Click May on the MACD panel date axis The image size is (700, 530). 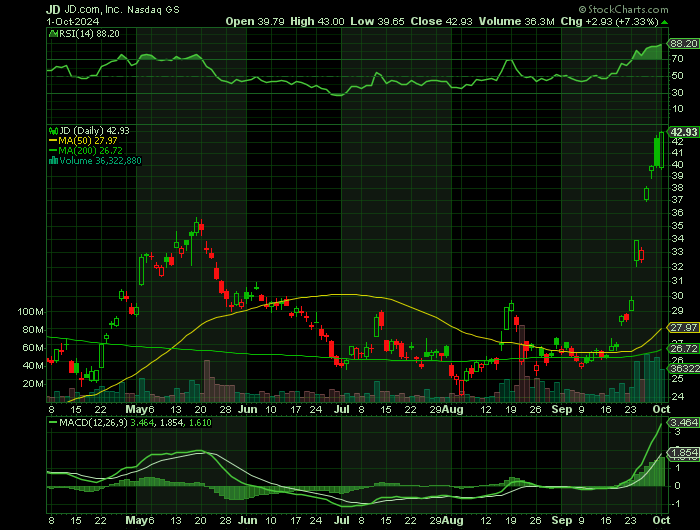[136, 521]
